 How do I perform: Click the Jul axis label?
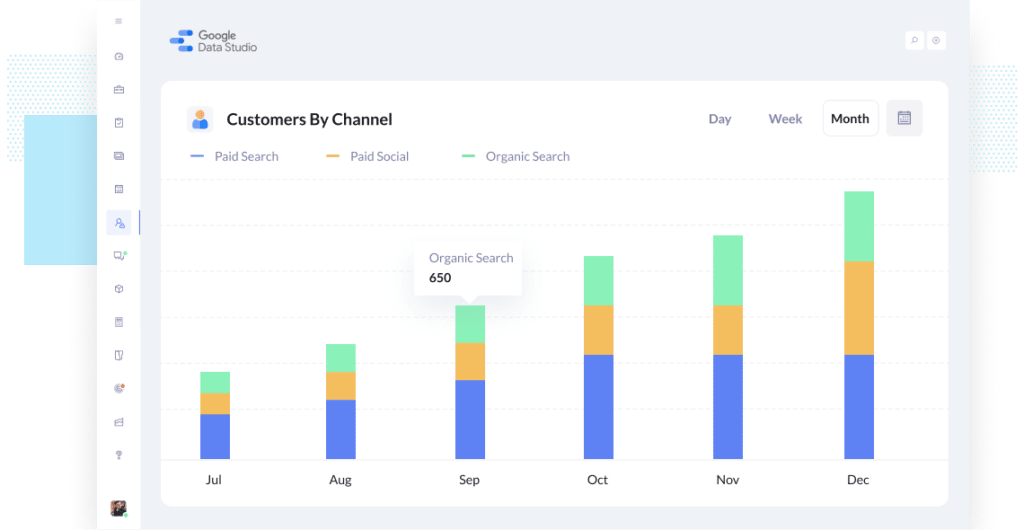tap(214, 480)
